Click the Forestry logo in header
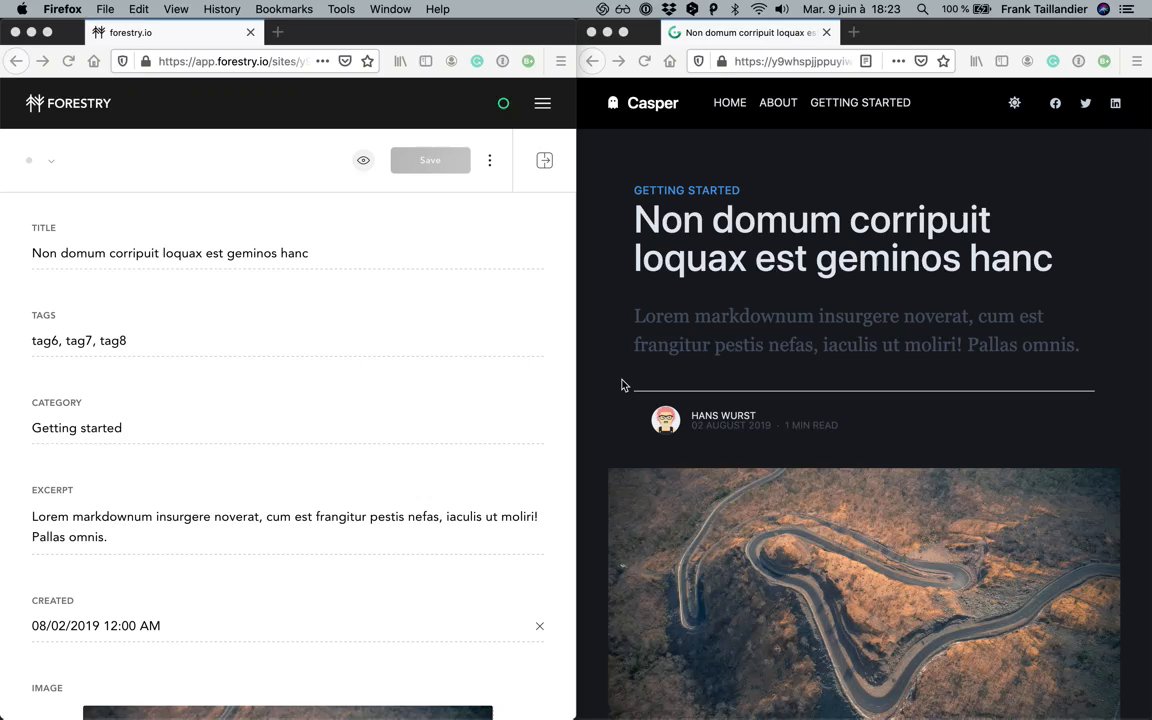Image resolution: width=1152 pixels, height=720 pixels. pyautogui.click(x=68, y=103)
